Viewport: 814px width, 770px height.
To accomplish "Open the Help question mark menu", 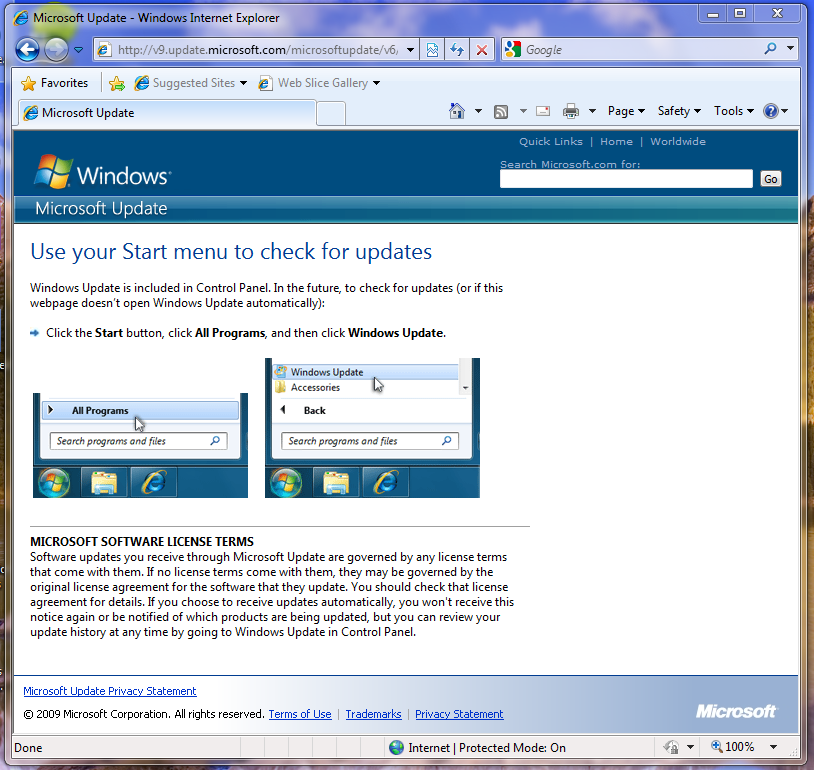I will (x=776, y=111).
